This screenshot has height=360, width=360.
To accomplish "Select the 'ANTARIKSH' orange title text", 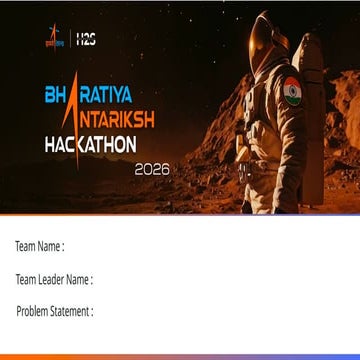I will (x=109, y=120).
